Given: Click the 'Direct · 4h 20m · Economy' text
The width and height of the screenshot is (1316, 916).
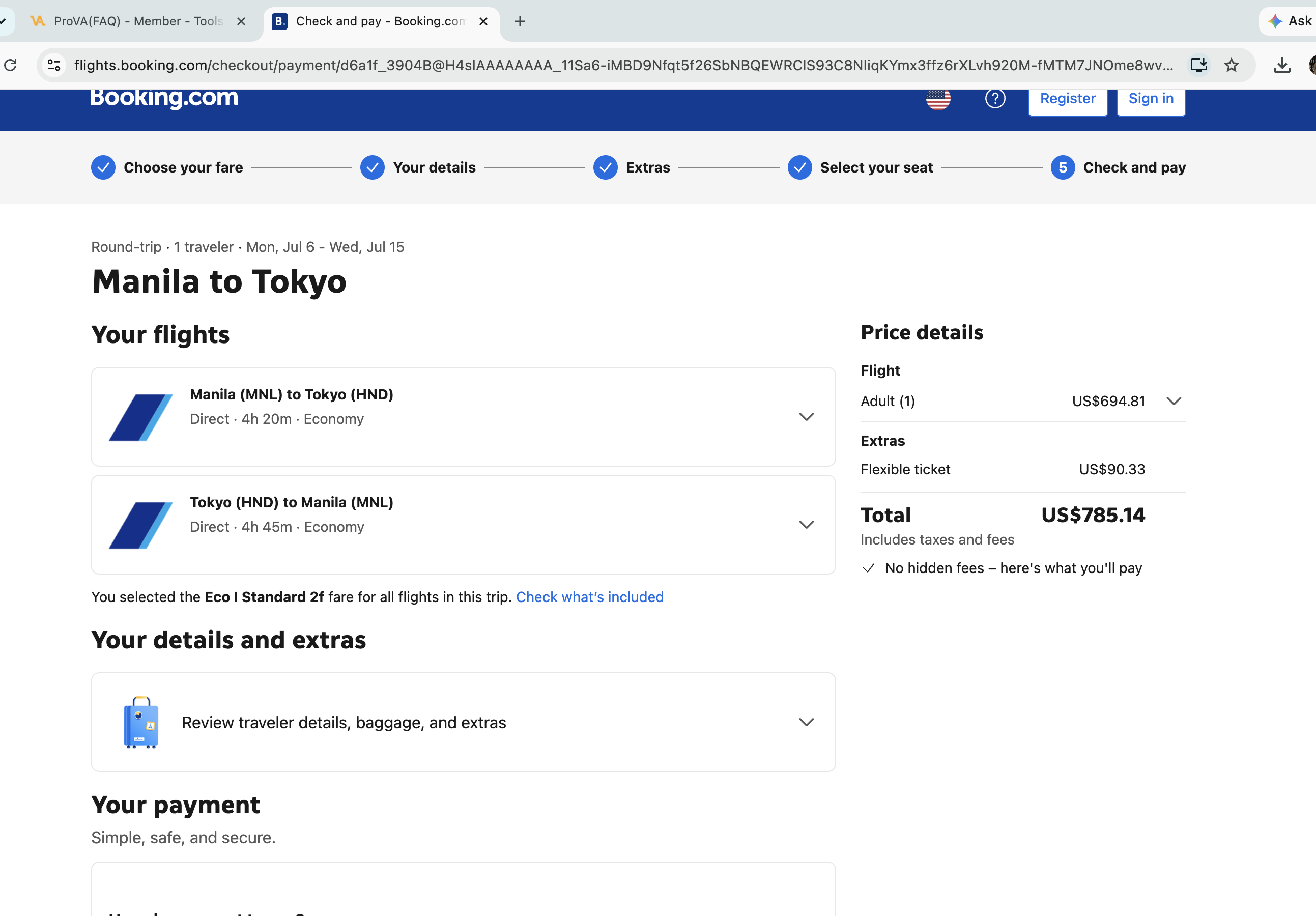Looking at the screenshot, I should (x=277, y=419).
